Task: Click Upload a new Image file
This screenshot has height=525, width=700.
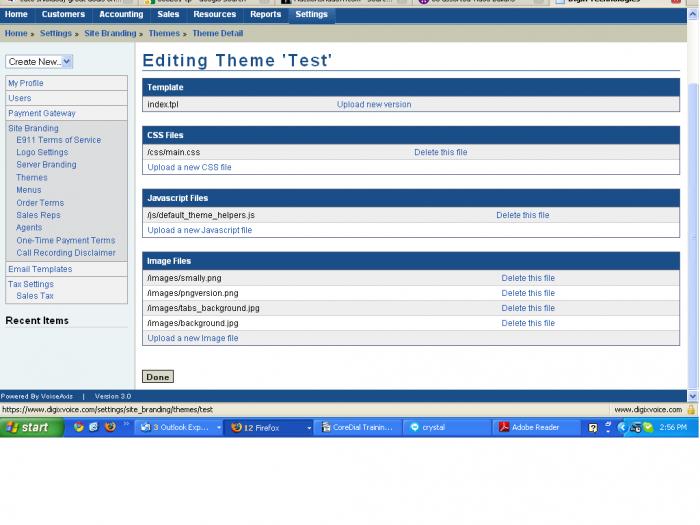Action: [193, 338]
